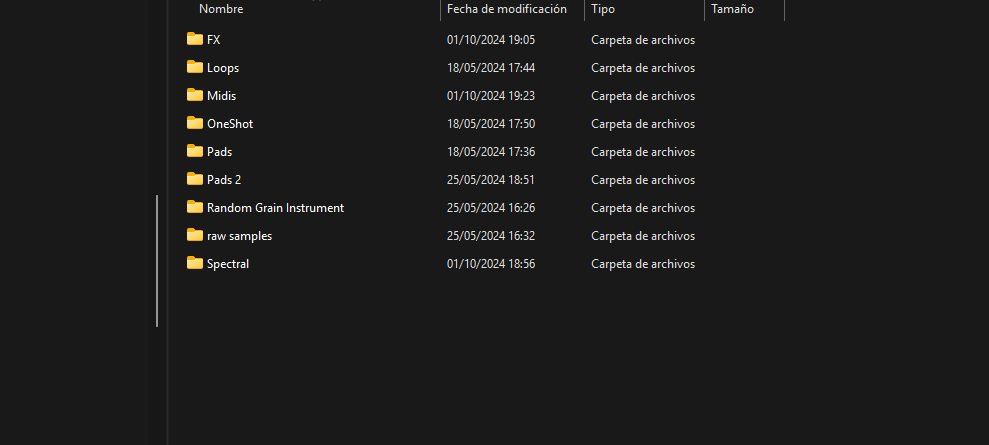
Task: Click the navigation pane scrollbar thumb
Action: [157, 261]
